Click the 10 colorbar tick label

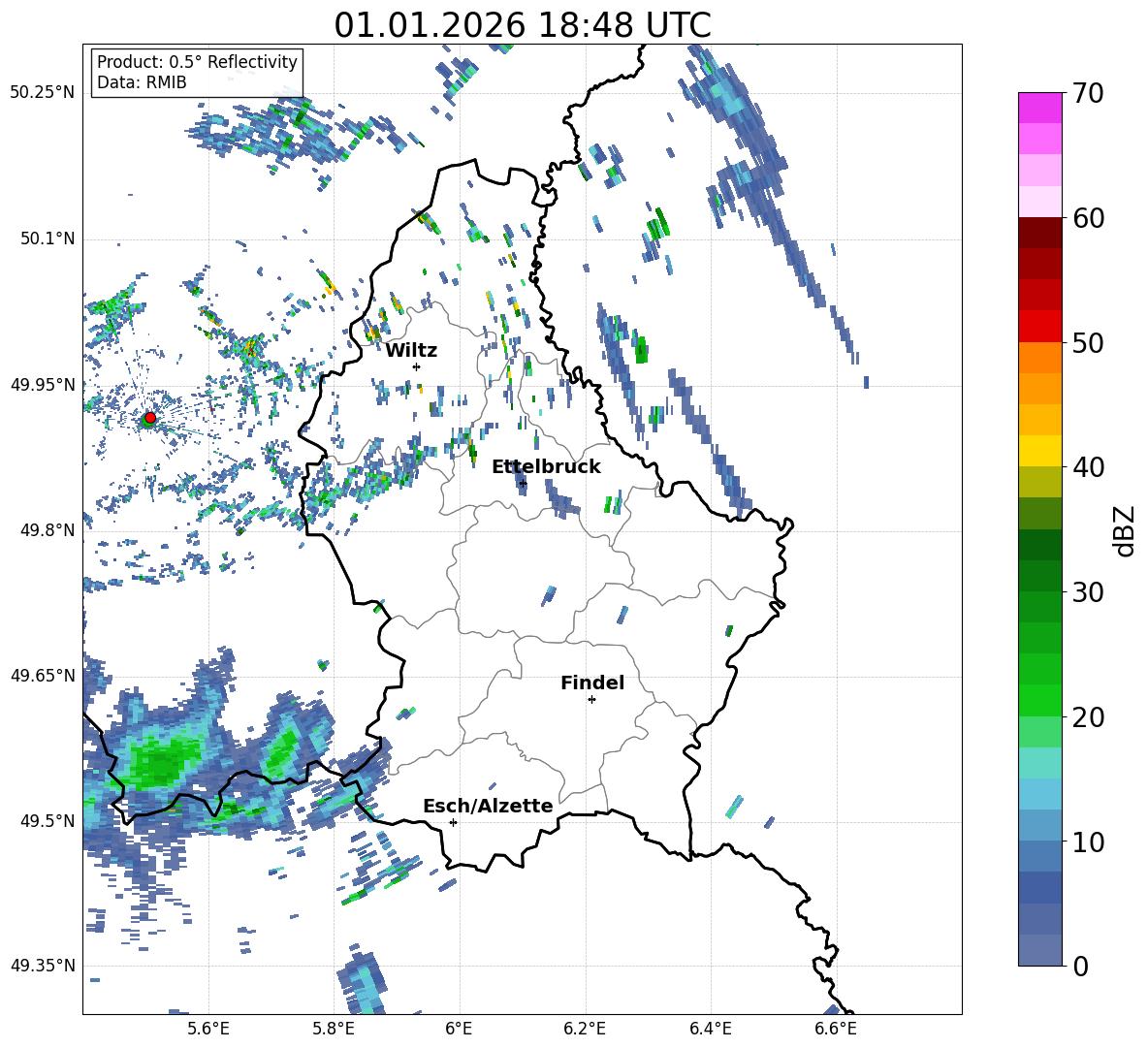1088,842
